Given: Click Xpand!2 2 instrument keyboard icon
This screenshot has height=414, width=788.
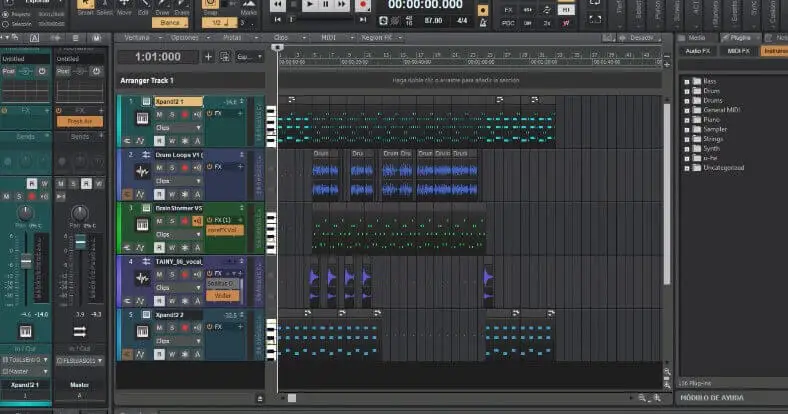Looking at the screenshot, I should pyautogui.click(x=142, y=332).
